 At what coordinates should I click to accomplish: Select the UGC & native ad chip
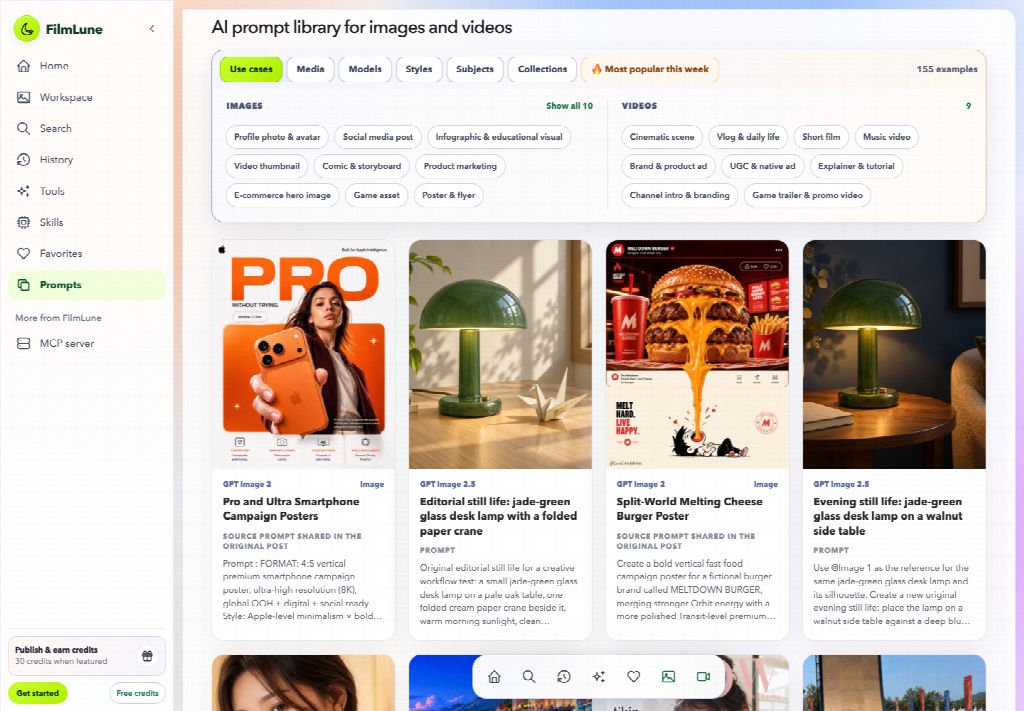point(762,166)
